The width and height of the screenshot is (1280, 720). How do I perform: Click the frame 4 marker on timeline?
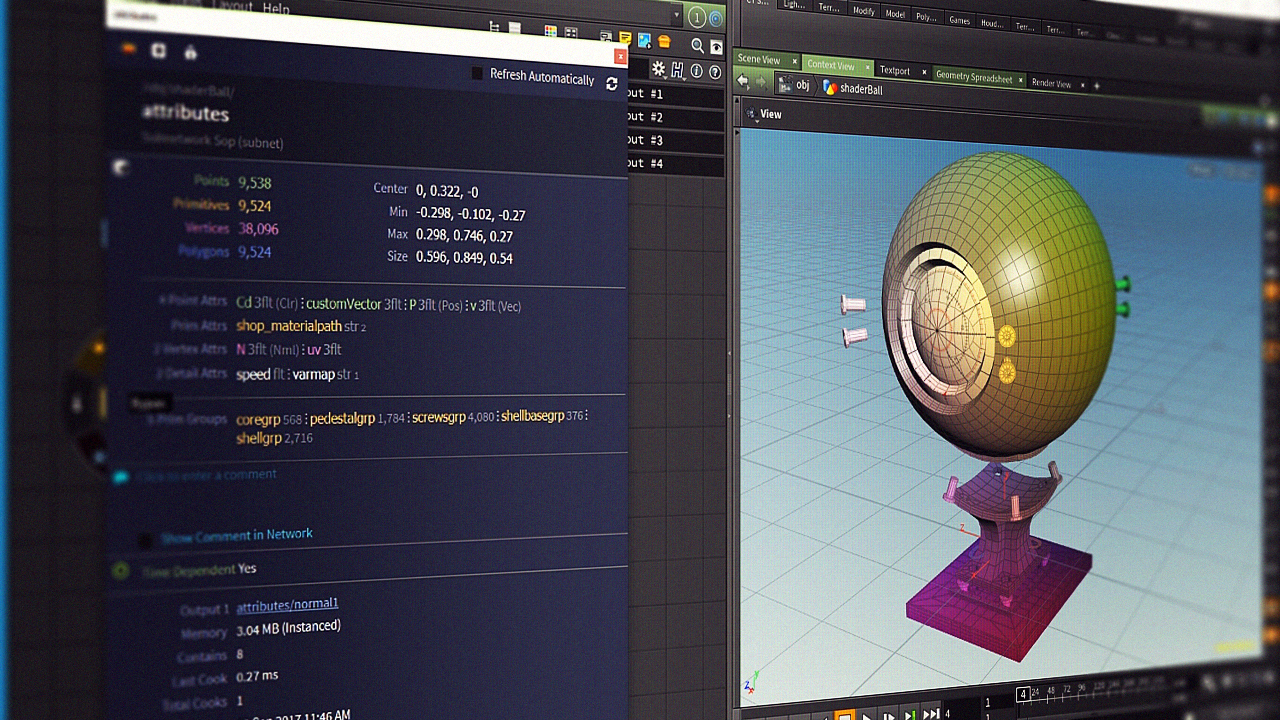[x=1023, y=693]
